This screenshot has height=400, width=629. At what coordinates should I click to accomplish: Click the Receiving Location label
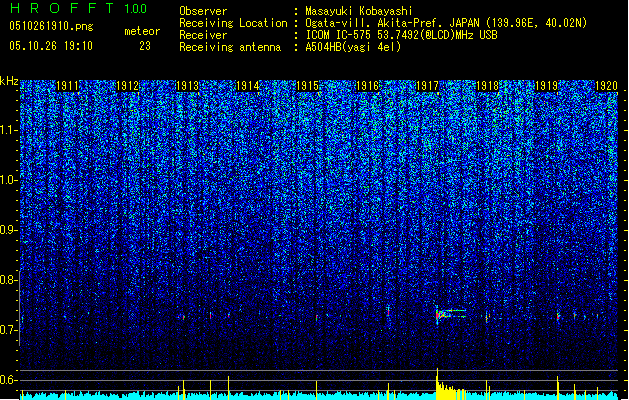point(233,23)
